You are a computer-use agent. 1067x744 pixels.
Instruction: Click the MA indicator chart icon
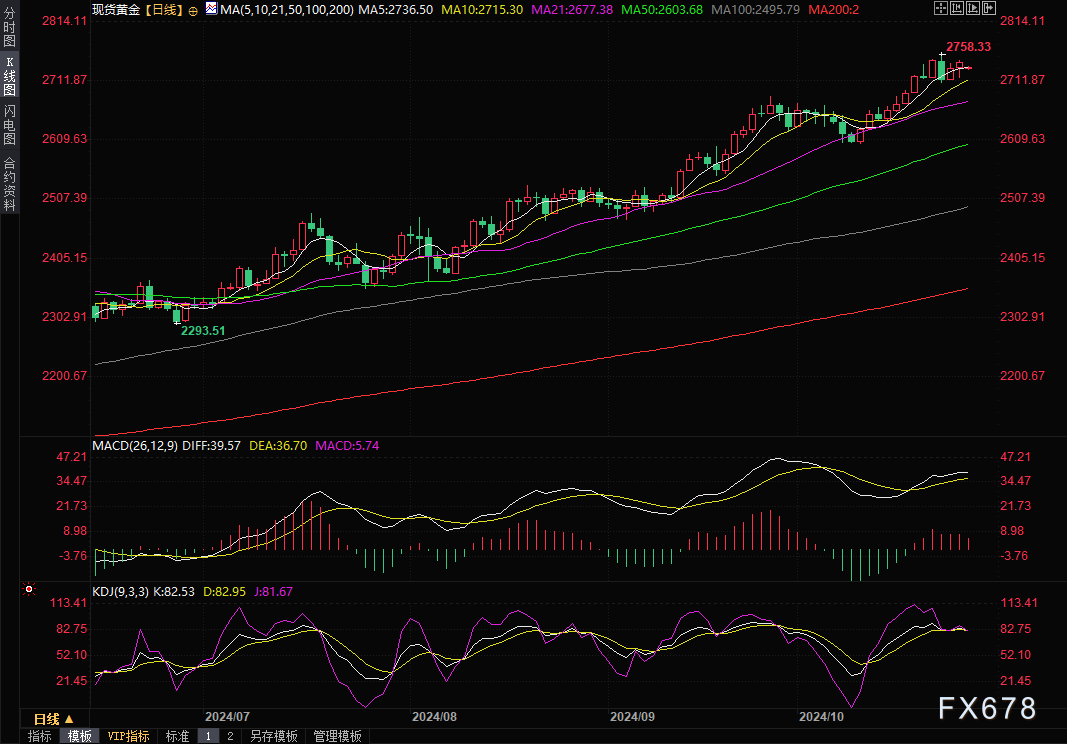point(210,8)
